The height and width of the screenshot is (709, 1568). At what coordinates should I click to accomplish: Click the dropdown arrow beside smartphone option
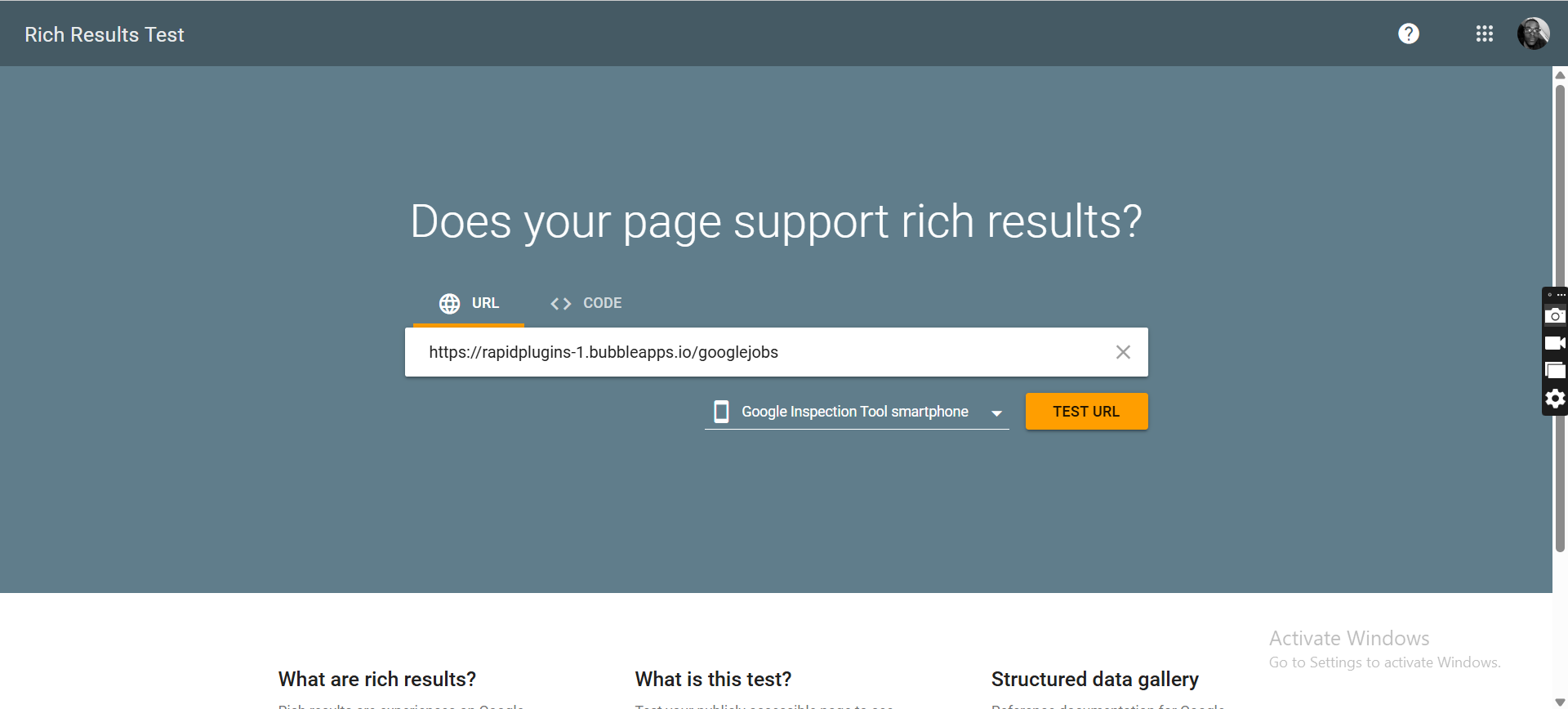pyautogui.click(x=996, y=413)
